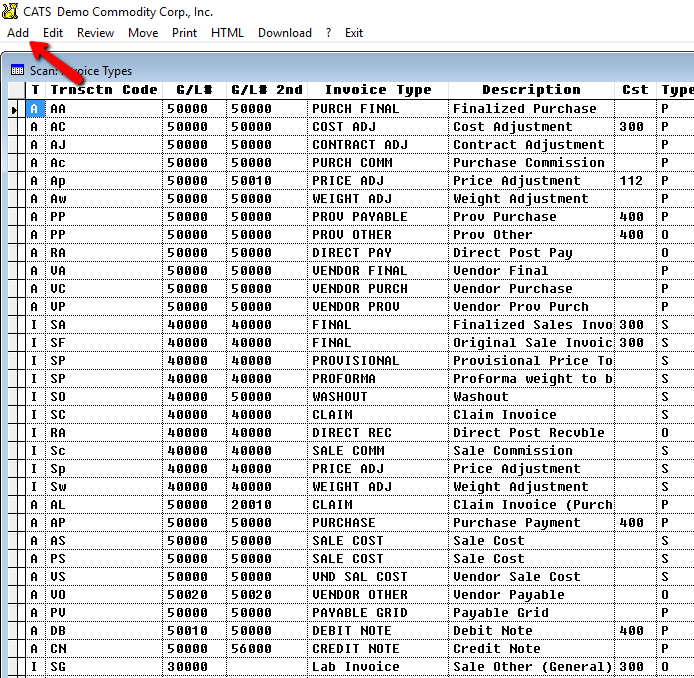Open the Review menu
The width and height of the screenshot is (694, 678).
[x=95, y=33]
